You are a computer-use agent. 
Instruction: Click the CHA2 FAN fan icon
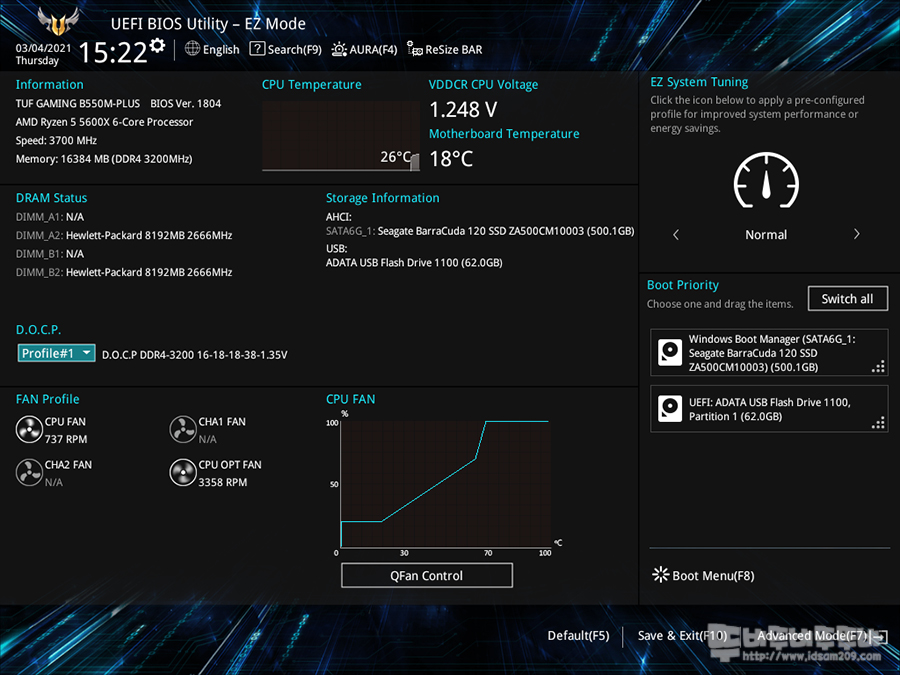29,473
